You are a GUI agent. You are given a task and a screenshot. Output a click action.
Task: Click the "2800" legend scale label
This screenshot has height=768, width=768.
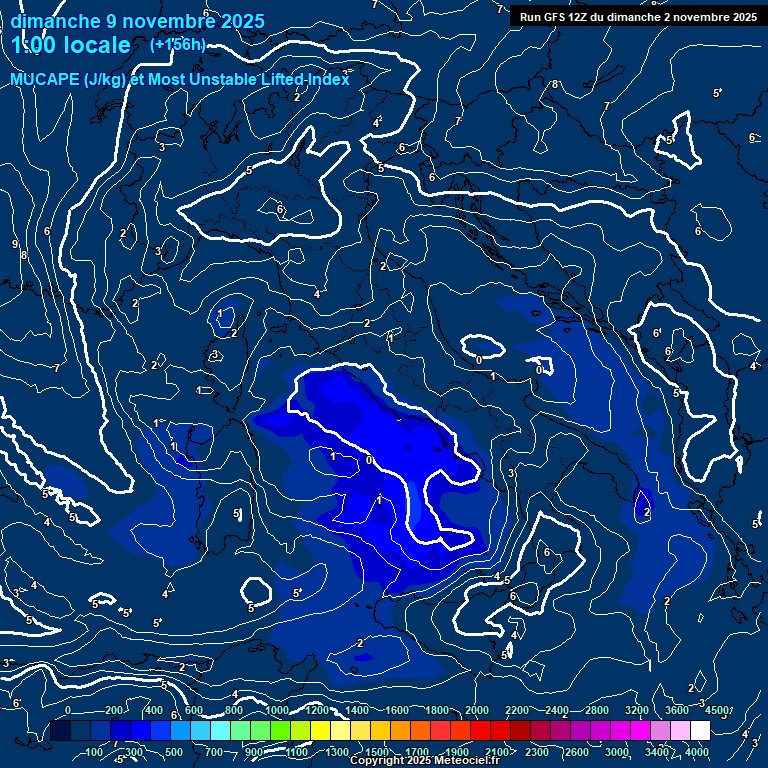[x=597, y=710]
